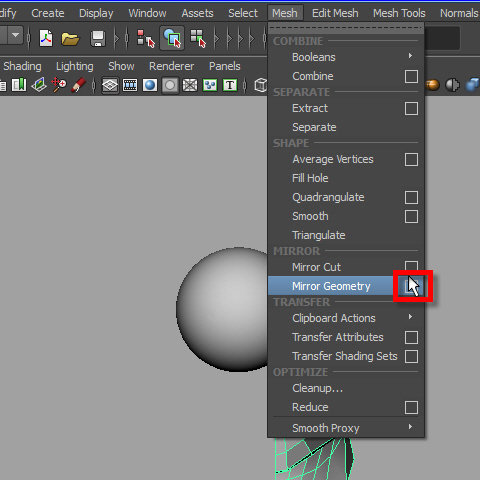
Task: Toggle the wireframe cube icon
Action: pyautogui.click(x=261, y=85)
